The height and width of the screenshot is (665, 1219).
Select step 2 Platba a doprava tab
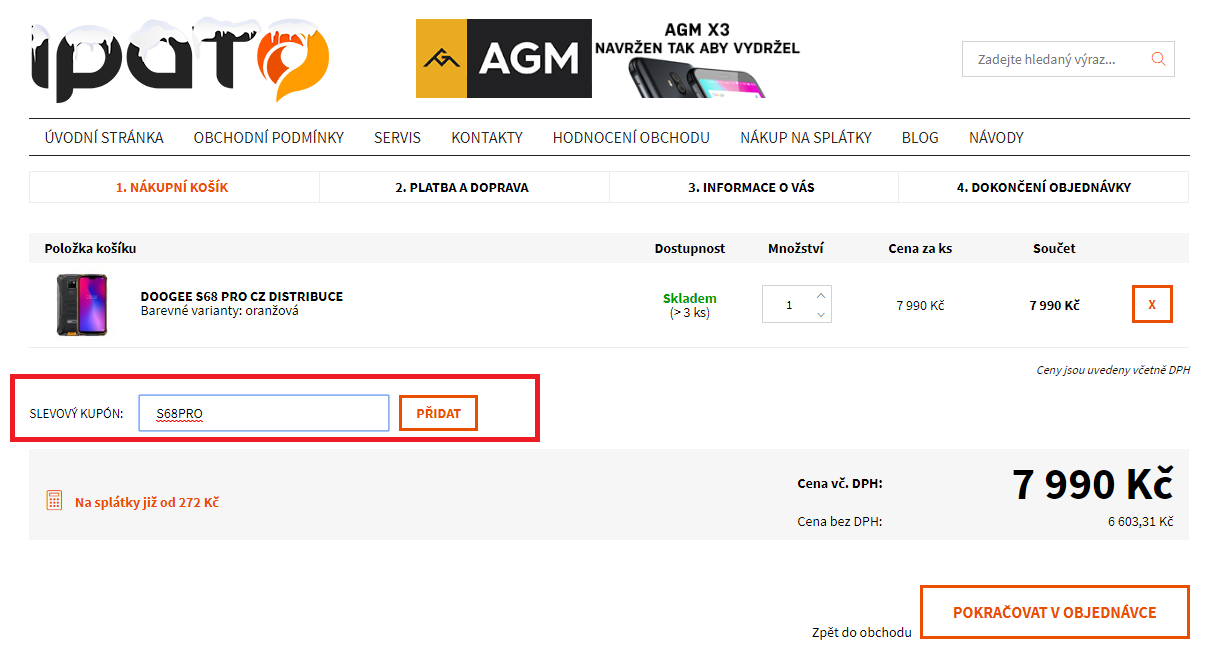(464, 187)
